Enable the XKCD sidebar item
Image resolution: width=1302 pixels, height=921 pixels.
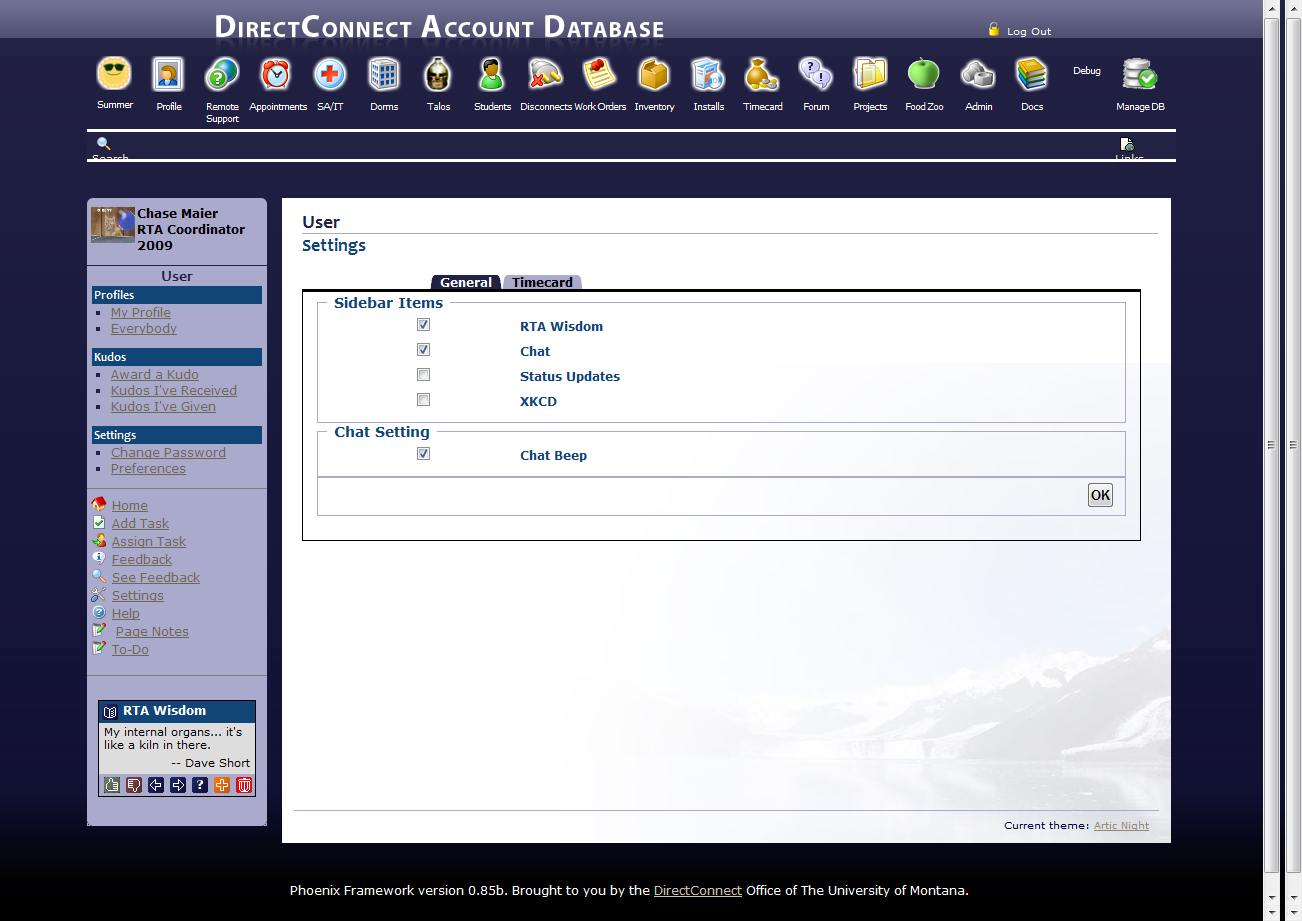(x=423, y=400)
